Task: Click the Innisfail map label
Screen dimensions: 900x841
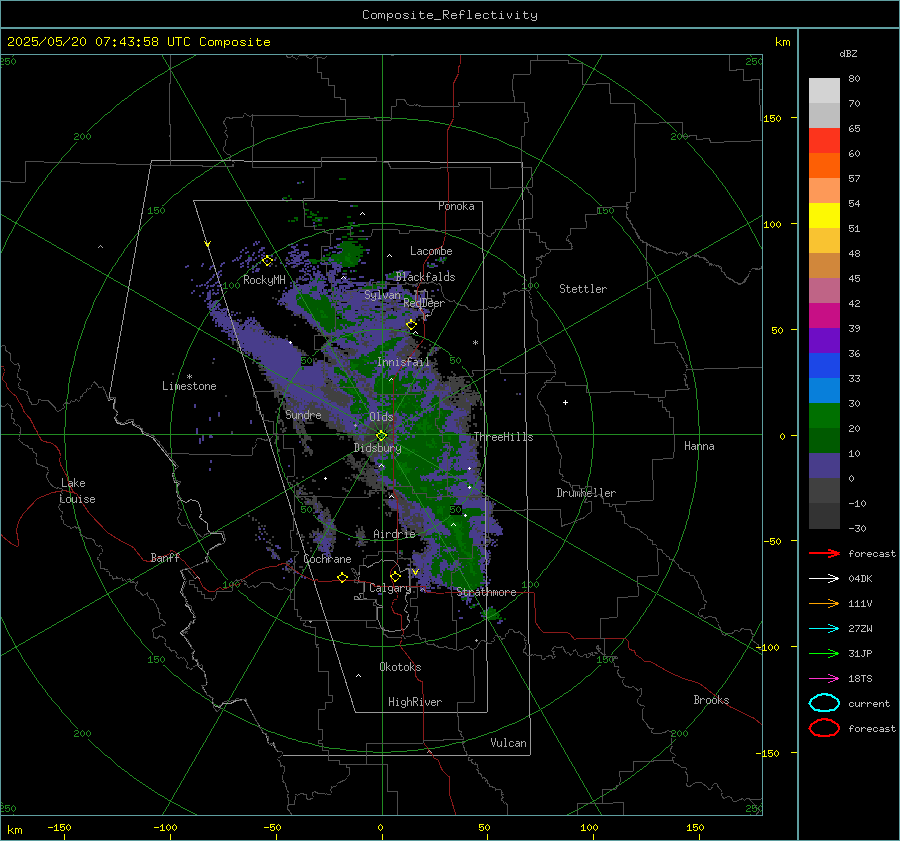Action: (403, 362)
